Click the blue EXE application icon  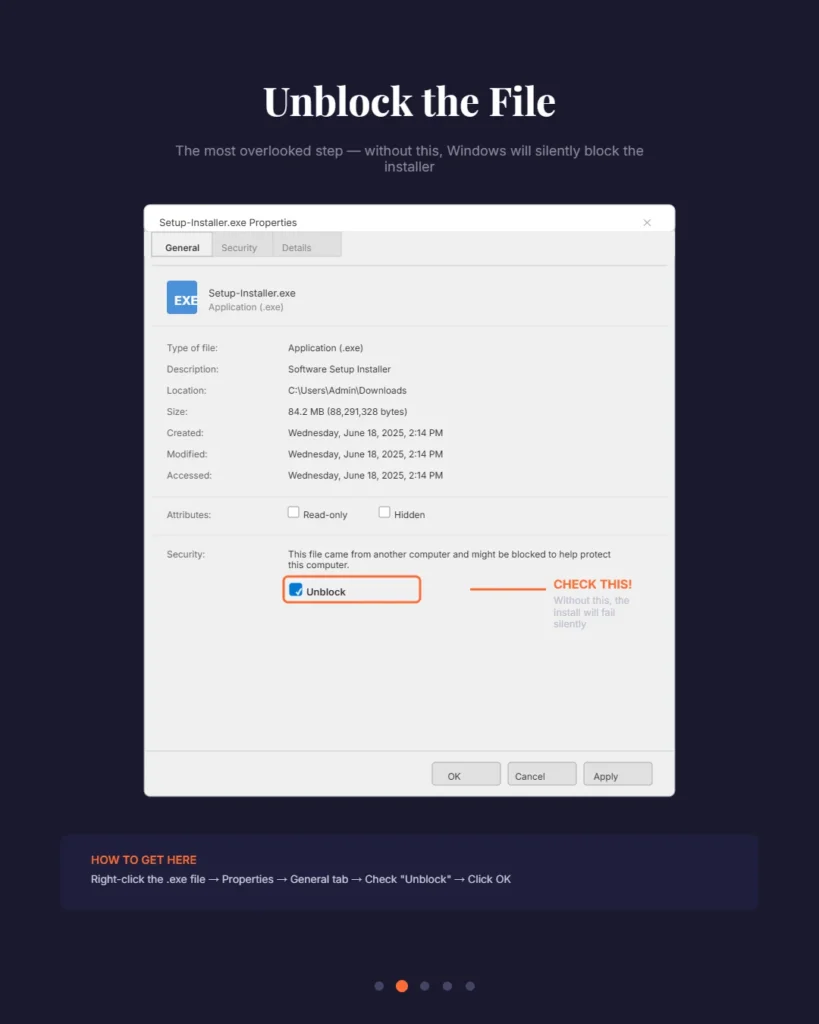point(181,297)
